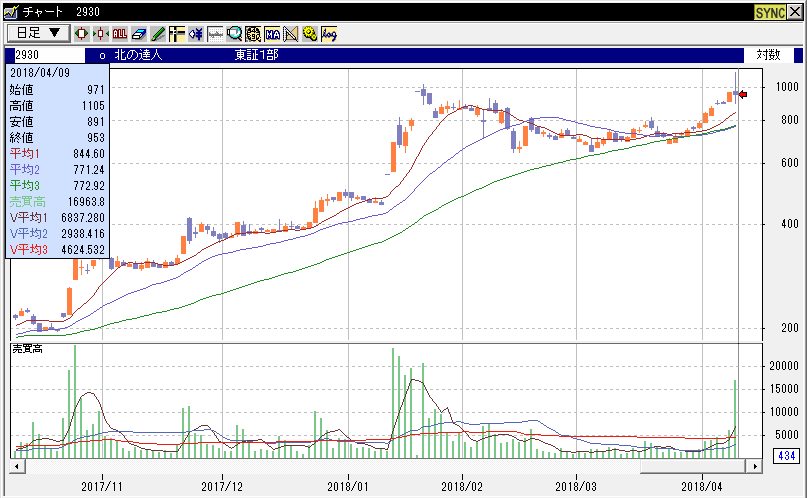Click the red arrow current price marker
Screen dimensions: 807x498
coord(742,94)
